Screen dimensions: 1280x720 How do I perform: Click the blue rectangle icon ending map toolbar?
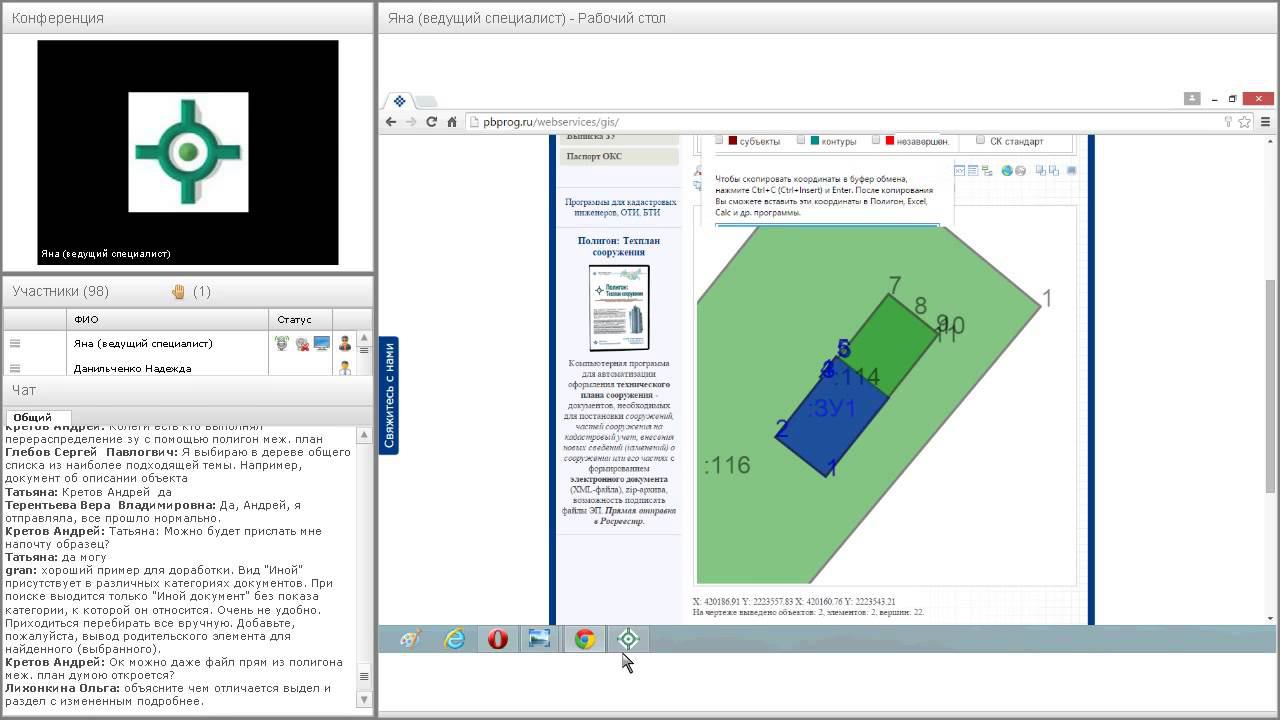[1072, 171]
